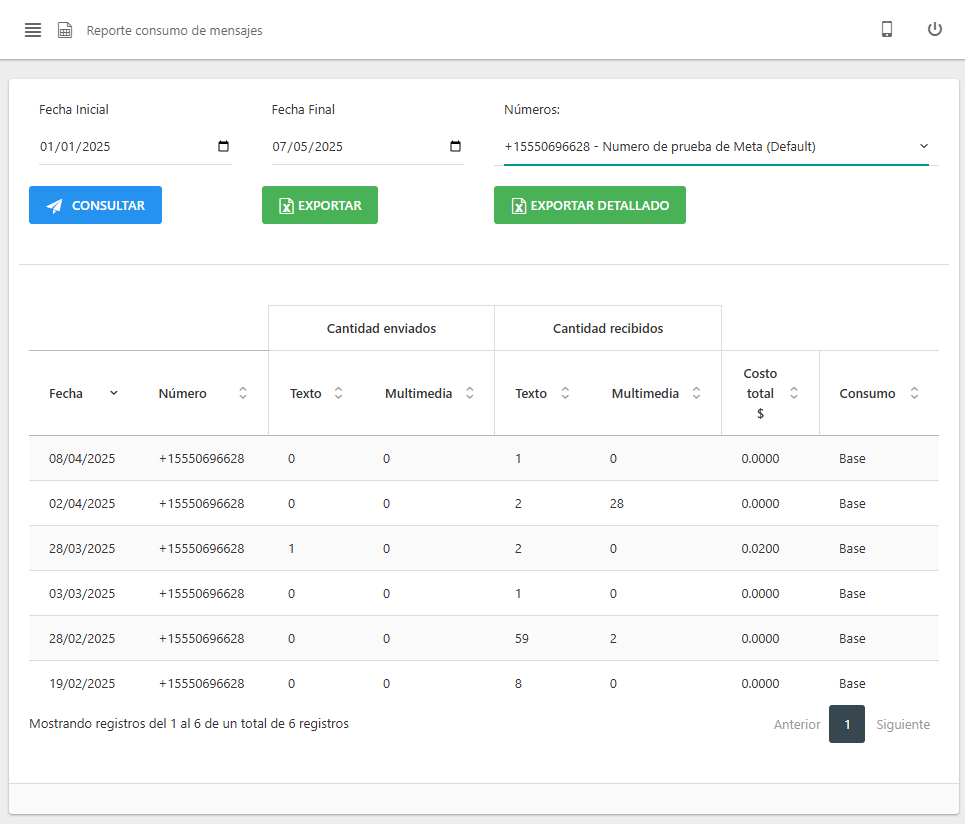The width and height of the screenshot is (965, 824).
Task: Click Siguiente pagination link
Action: click(x=903, y=724)
